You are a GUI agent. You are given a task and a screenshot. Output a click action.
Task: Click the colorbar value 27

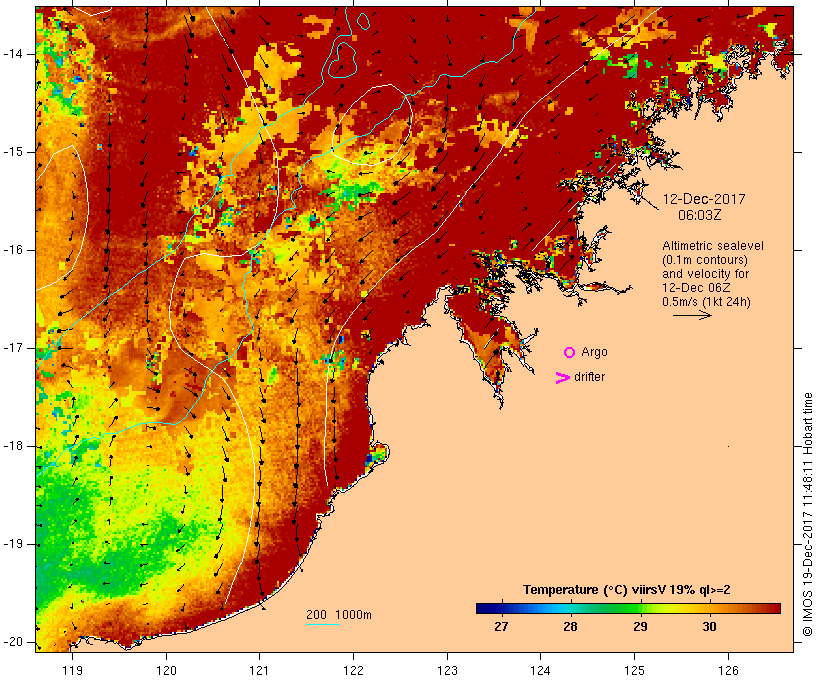tap(501, 626)
